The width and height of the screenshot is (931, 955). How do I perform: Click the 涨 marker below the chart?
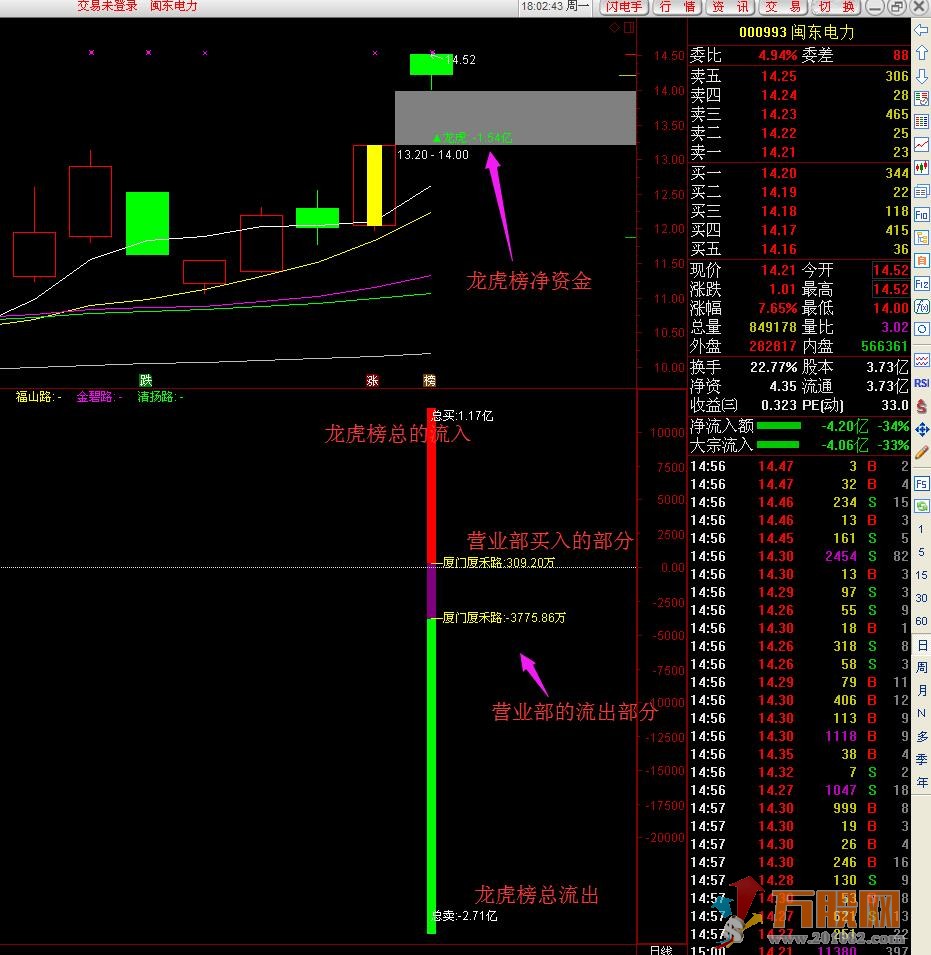pos(372,381)
